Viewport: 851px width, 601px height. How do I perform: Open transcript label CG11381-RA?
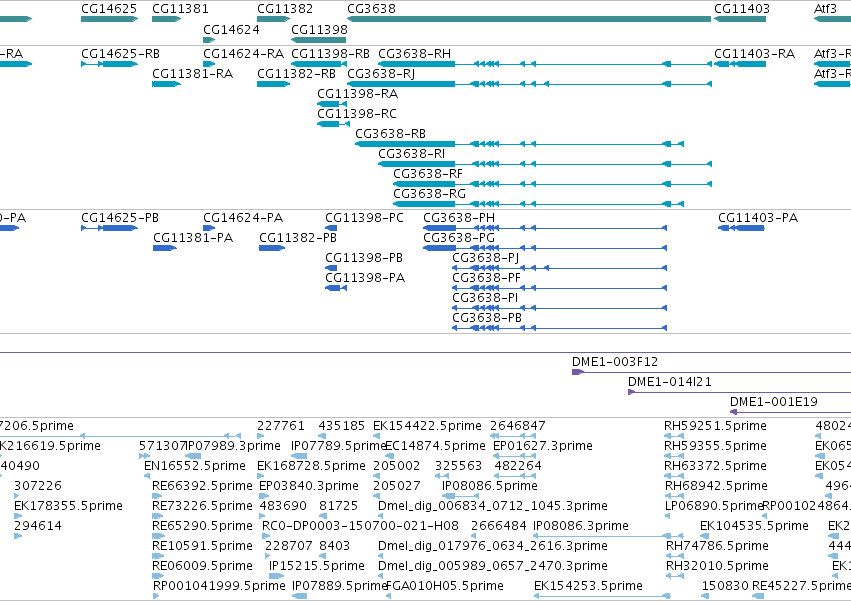pos(192,74)
